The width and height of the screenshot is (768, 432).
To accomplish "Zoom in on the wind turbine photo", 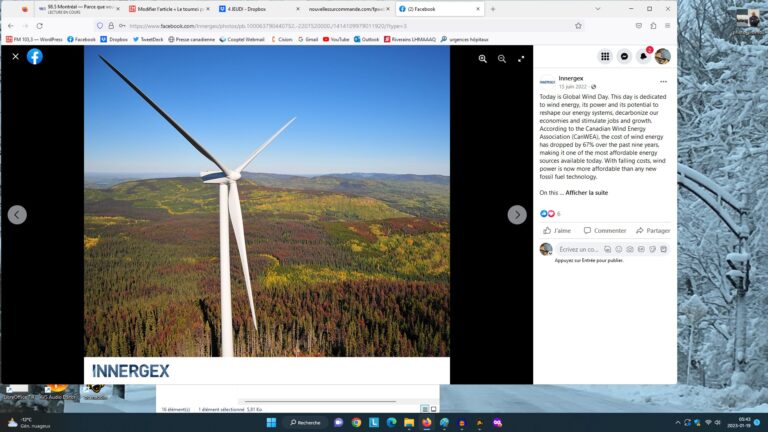I will [483, 59].
